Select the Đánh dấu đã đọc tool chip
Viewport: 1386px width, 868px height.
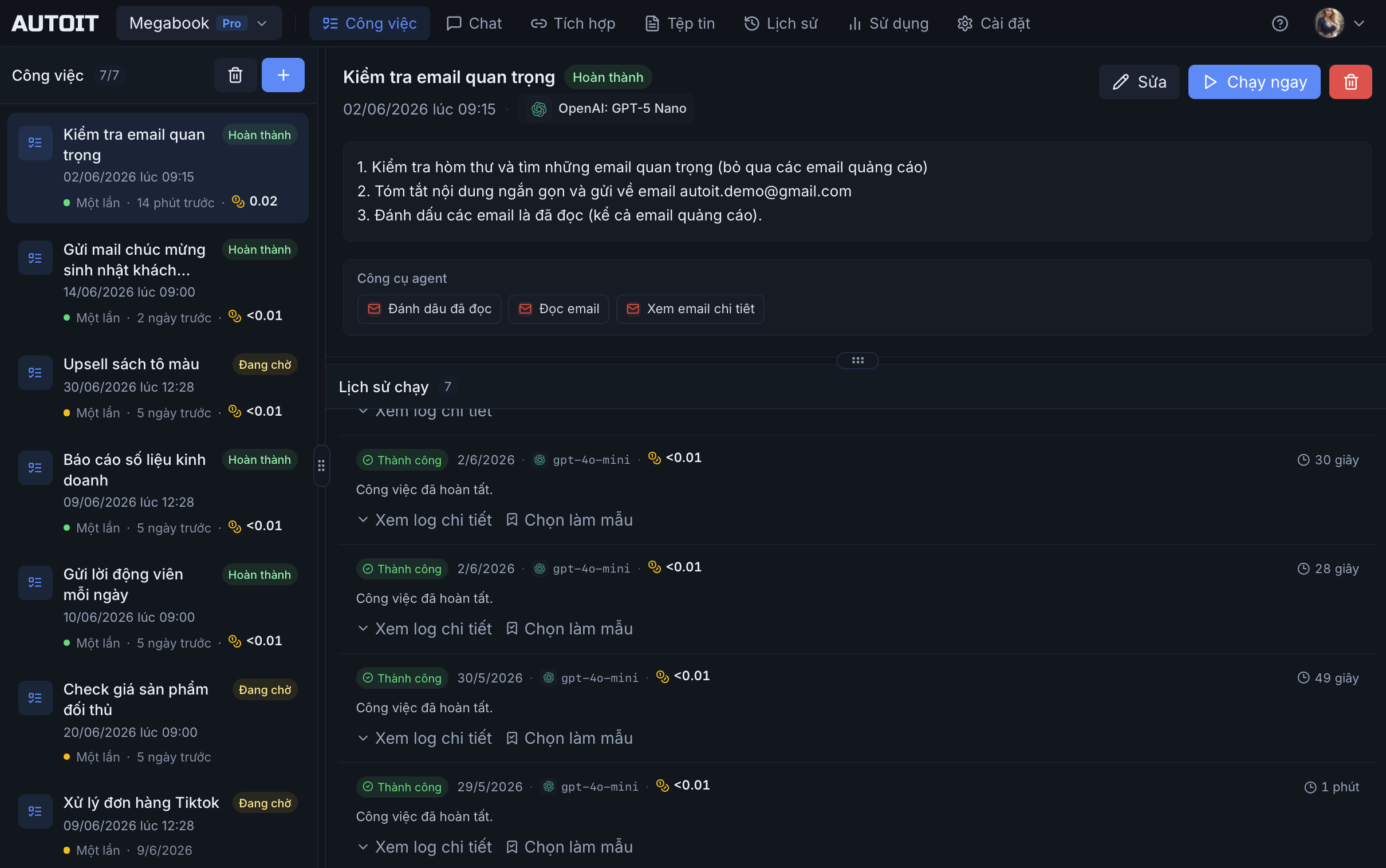[x=429, y=309]
